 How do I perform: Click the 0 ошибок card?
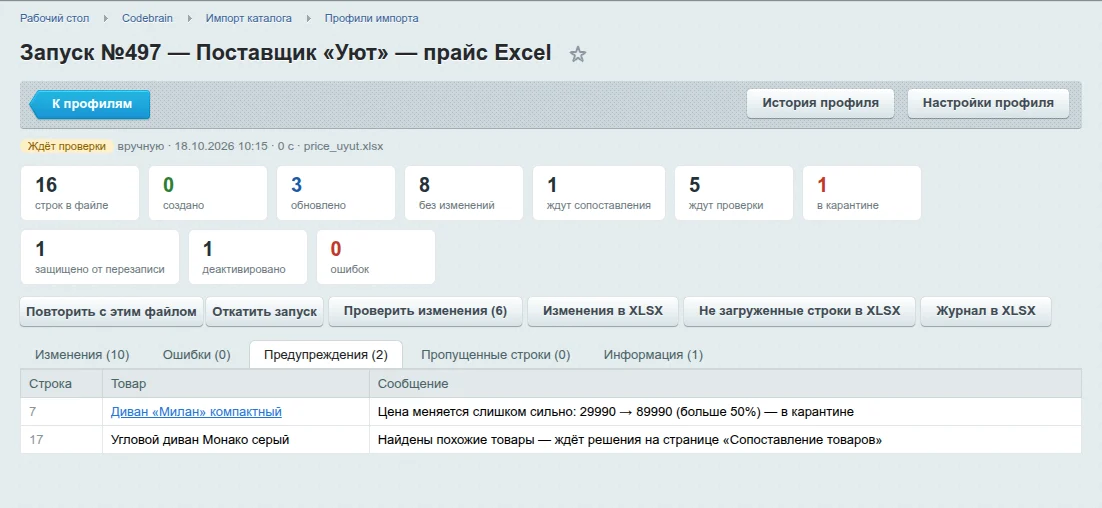click(376, 257)
